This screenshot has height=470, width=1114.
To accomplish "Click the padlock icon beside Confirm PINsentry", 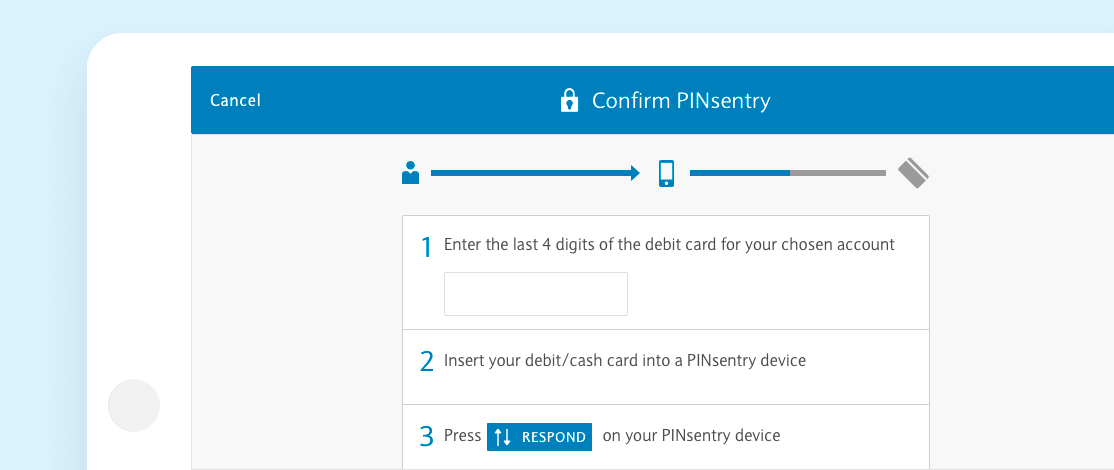I will [x=569, y=100].
